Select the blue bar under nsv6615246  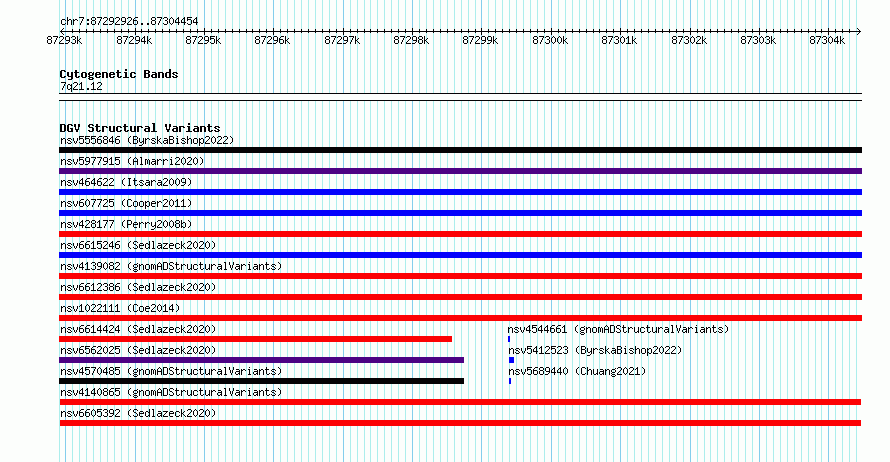tap(460, 255)
